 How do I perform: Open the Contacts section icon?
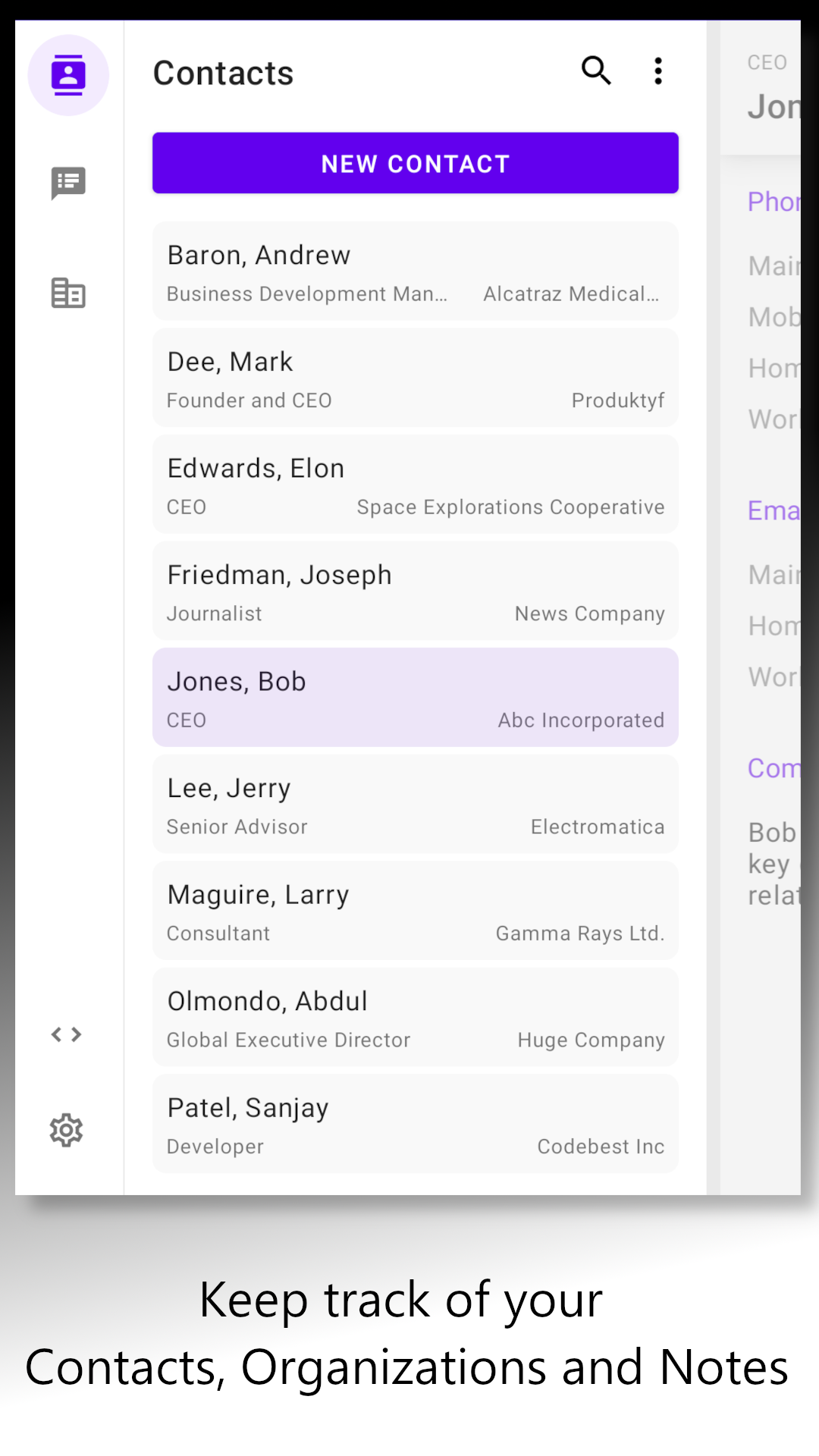[x=68, y=75]
